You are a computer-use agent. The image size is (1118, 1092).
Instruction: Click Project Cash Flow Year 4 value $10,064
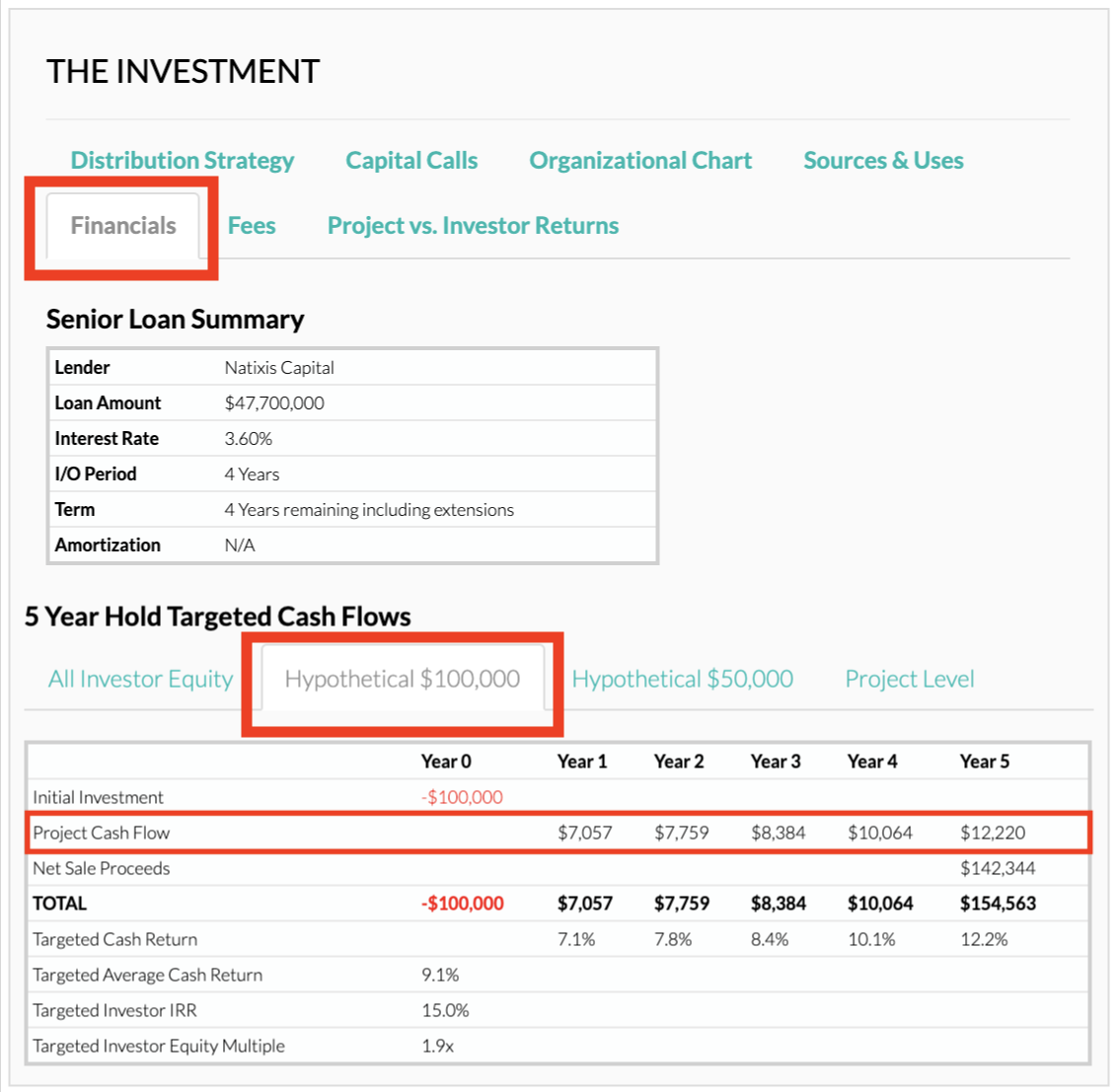point(880,833)
